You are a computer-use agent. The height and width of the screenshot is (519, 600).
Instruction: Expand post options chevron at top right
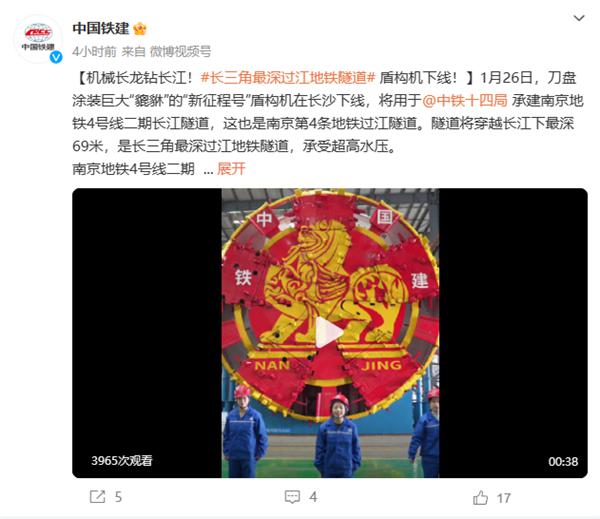[579, 18]
